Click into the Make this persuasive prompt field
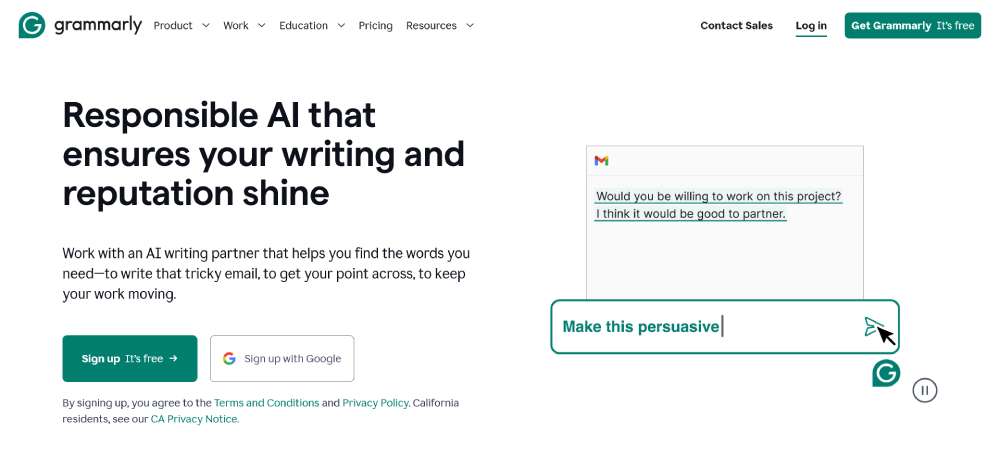This screenshot has width=1000, height=458. (700, 327)
